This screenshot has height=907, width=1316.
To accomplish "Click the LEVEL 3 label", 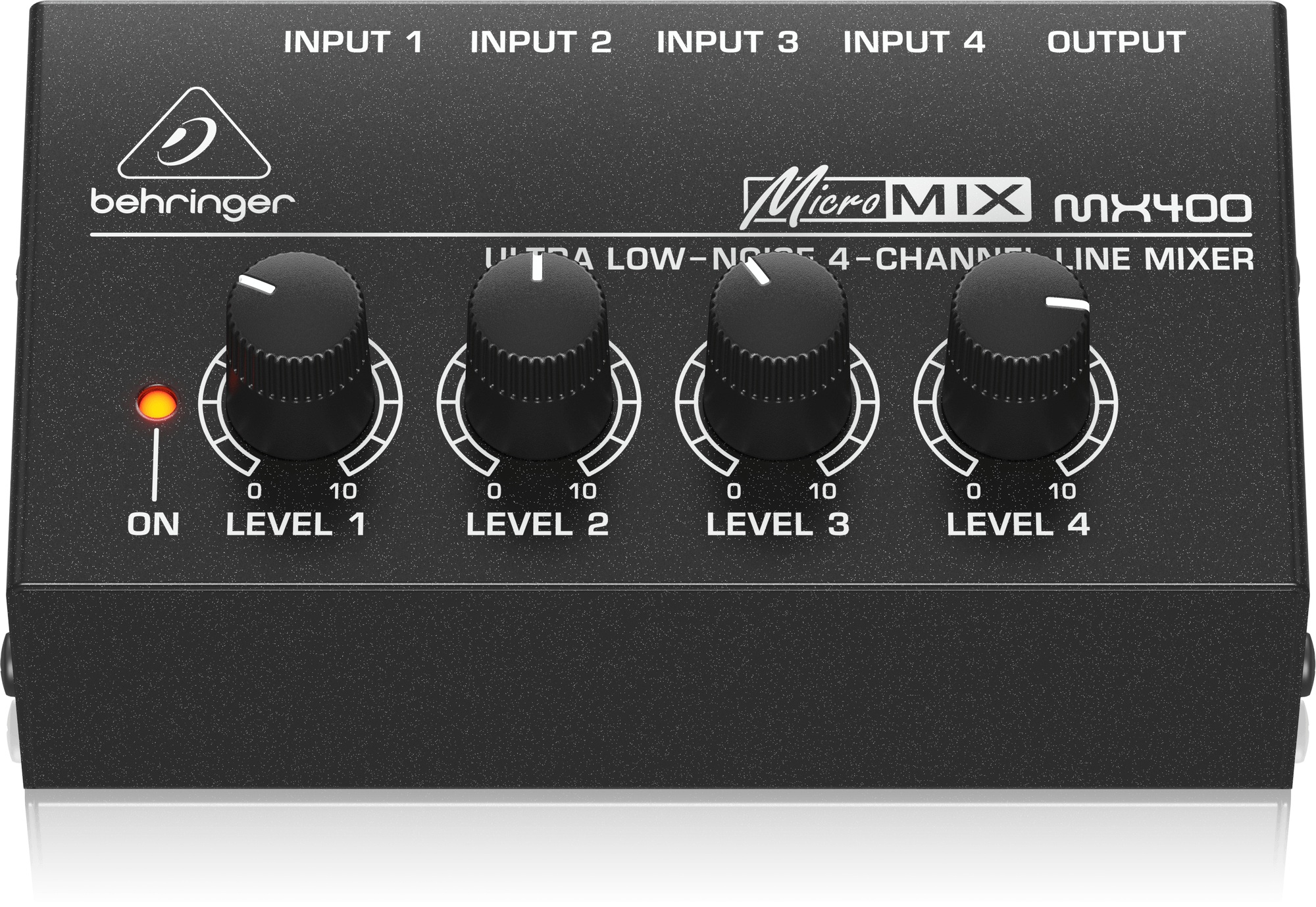I will 777,524.
